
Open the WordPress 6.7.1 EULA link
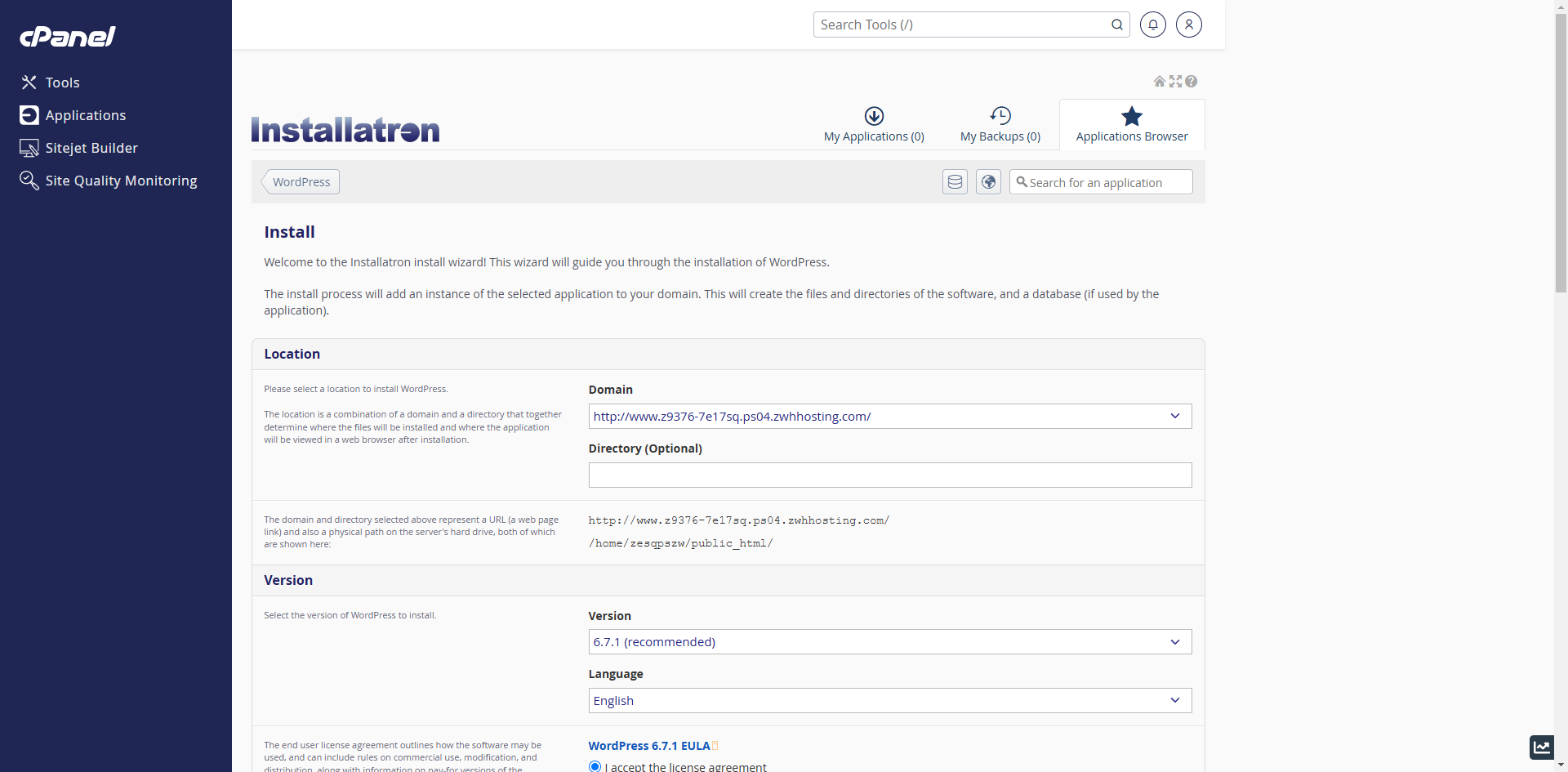coord(649,746)
